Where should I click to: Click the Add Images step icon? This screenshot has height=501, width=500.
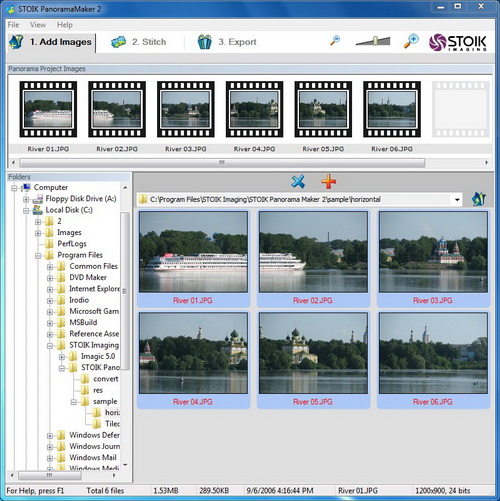pyautogui.click(x=16, y=42)
